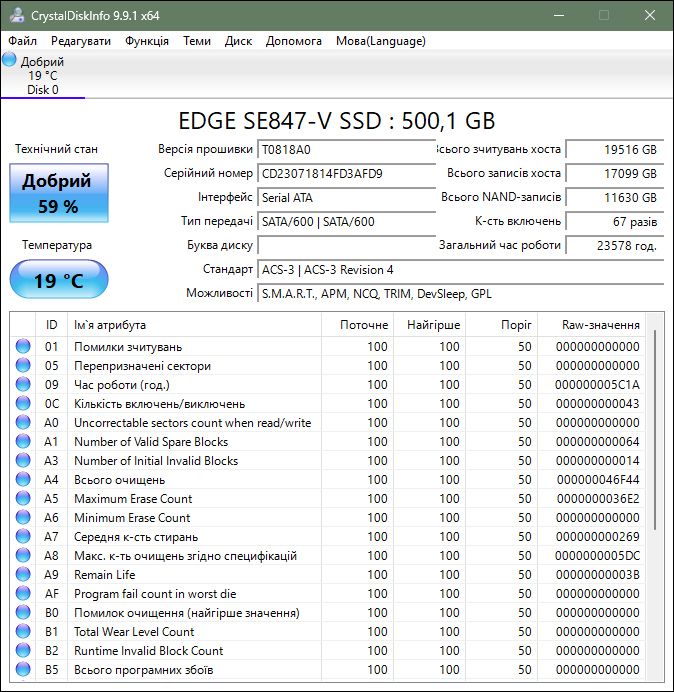The width and height of the screenshot is (674, 692).
Task: Click the SATA/600 transfer mode field
Action: [346, 221]
